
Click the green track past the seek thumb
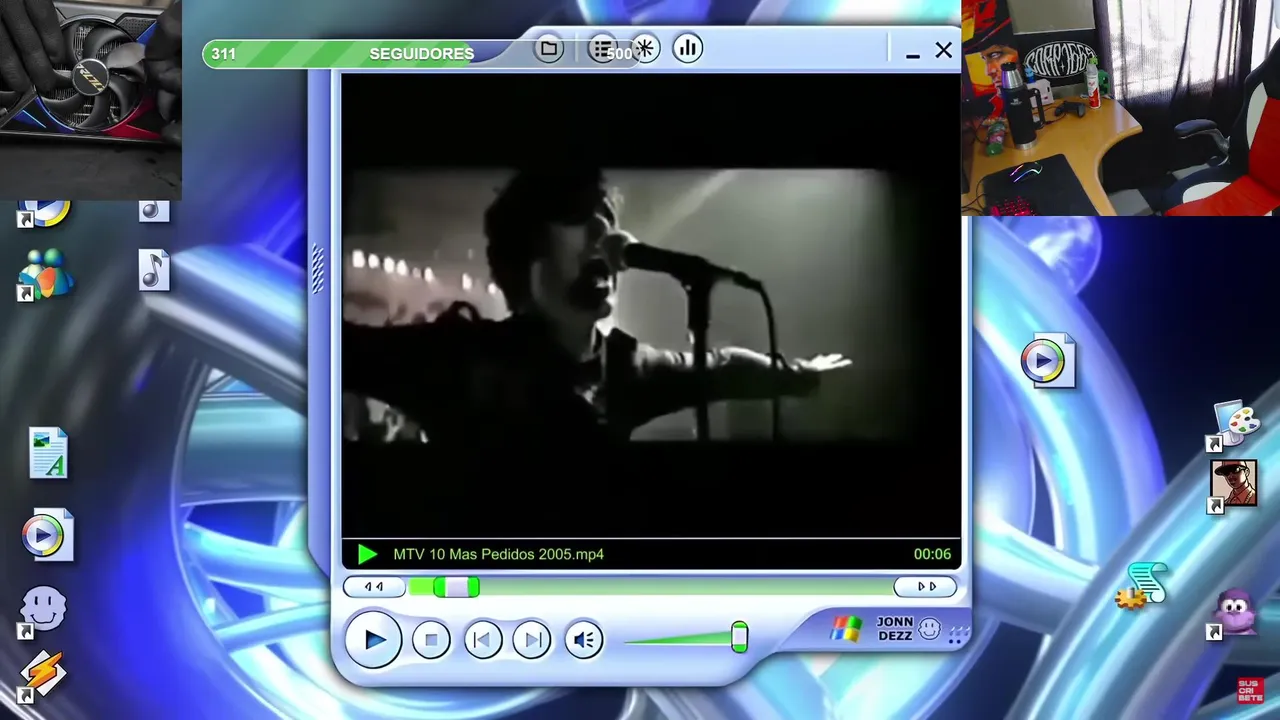pyautogui.click(x=686, y=587)
